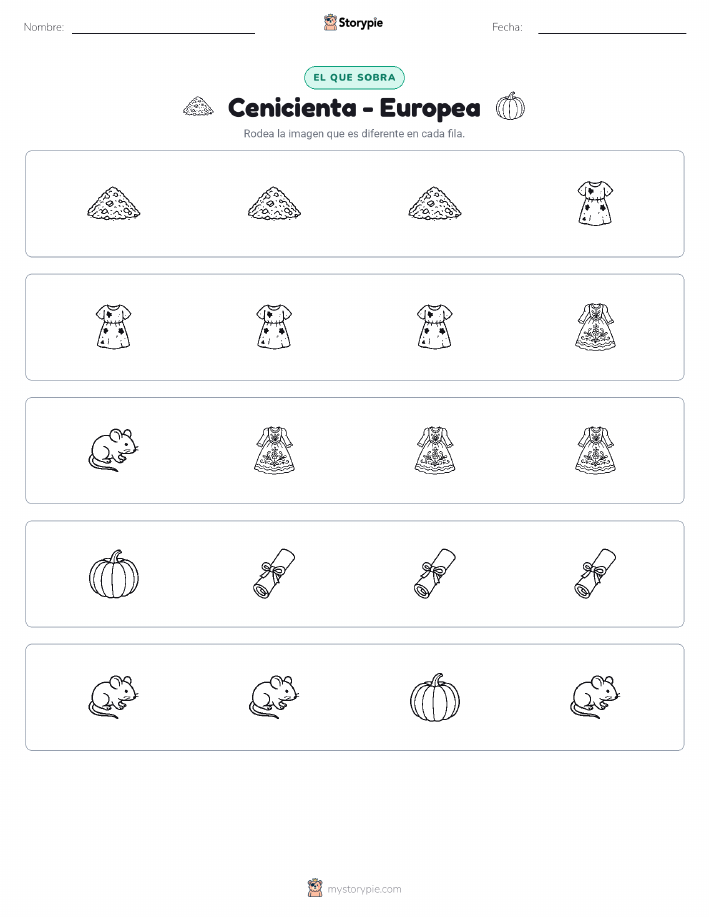Select the pumpkin in the fifth row
The width and height of the screenshot is (709, 917).
[435, 697]
